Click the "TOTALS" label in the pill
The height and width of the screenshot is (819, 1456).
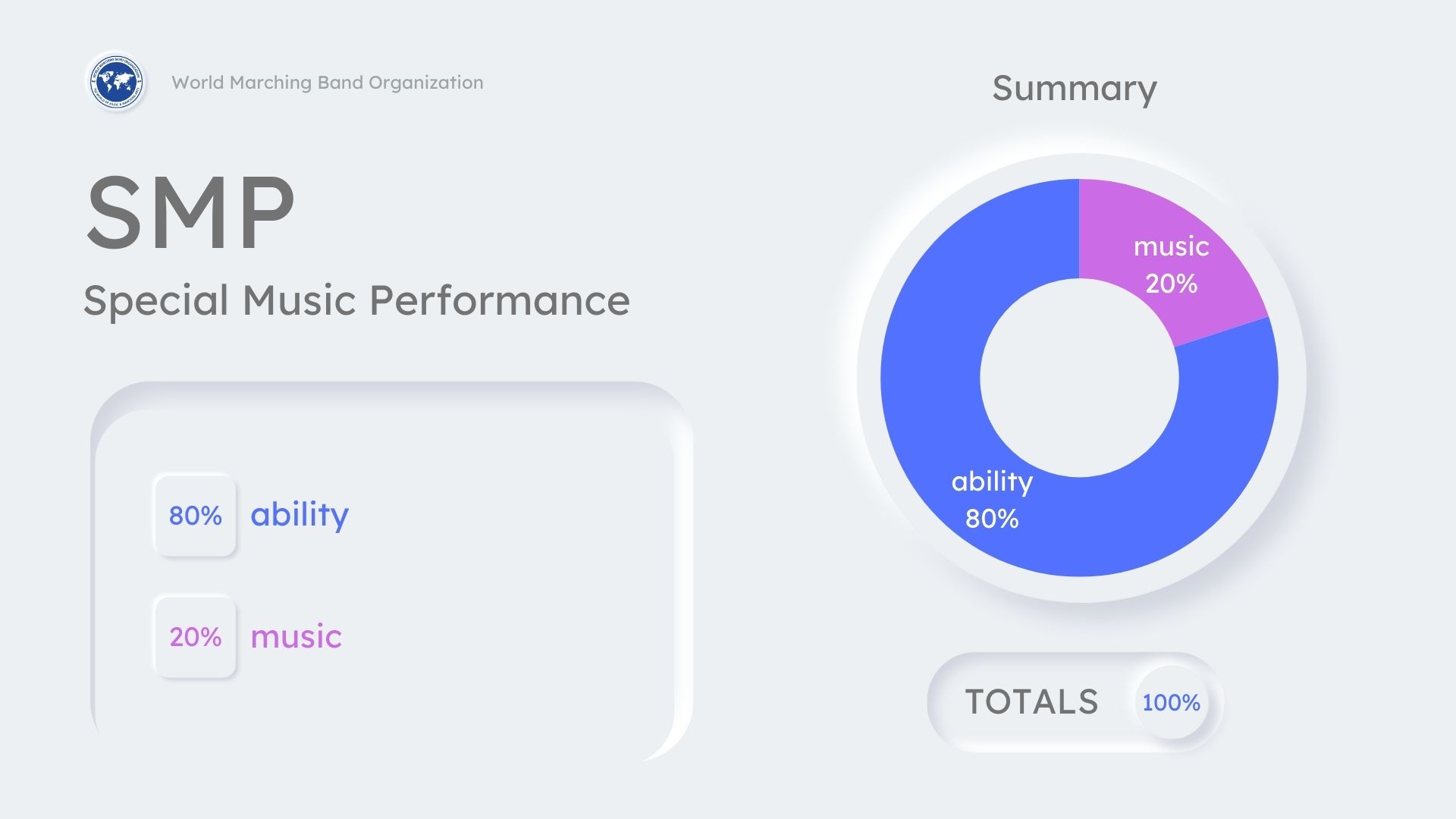point(1031,702)
